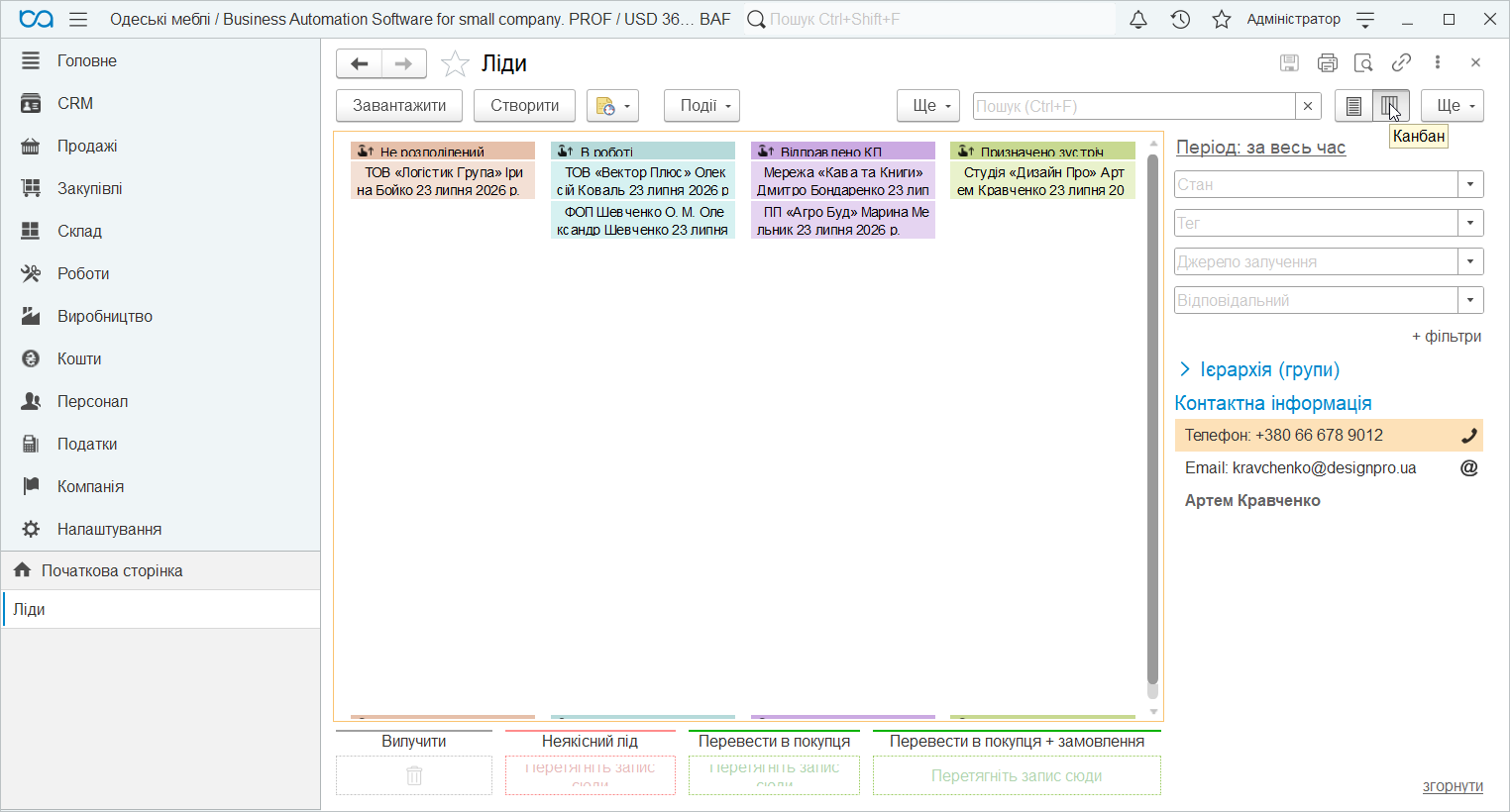Screen dimensions: 1510x812
Task: Go to Початкова сторінка
Action: click(161, 570)
